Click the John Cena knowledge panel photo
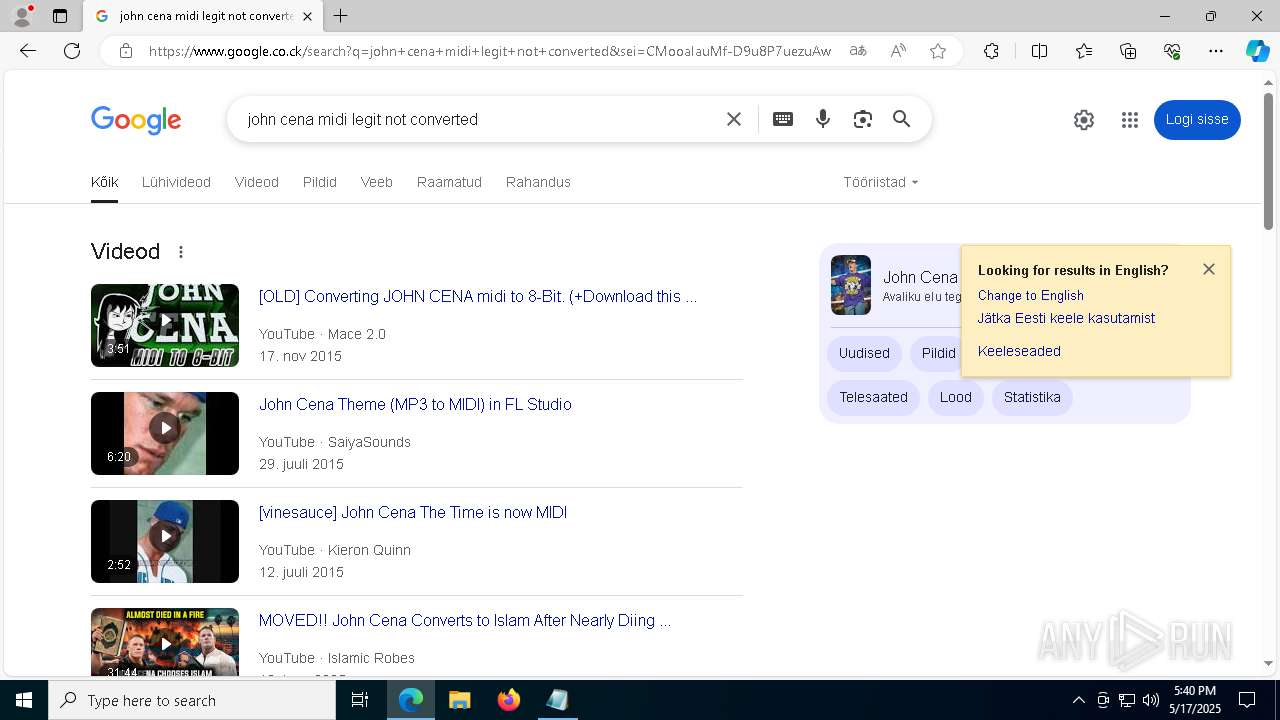 (851, 285)
